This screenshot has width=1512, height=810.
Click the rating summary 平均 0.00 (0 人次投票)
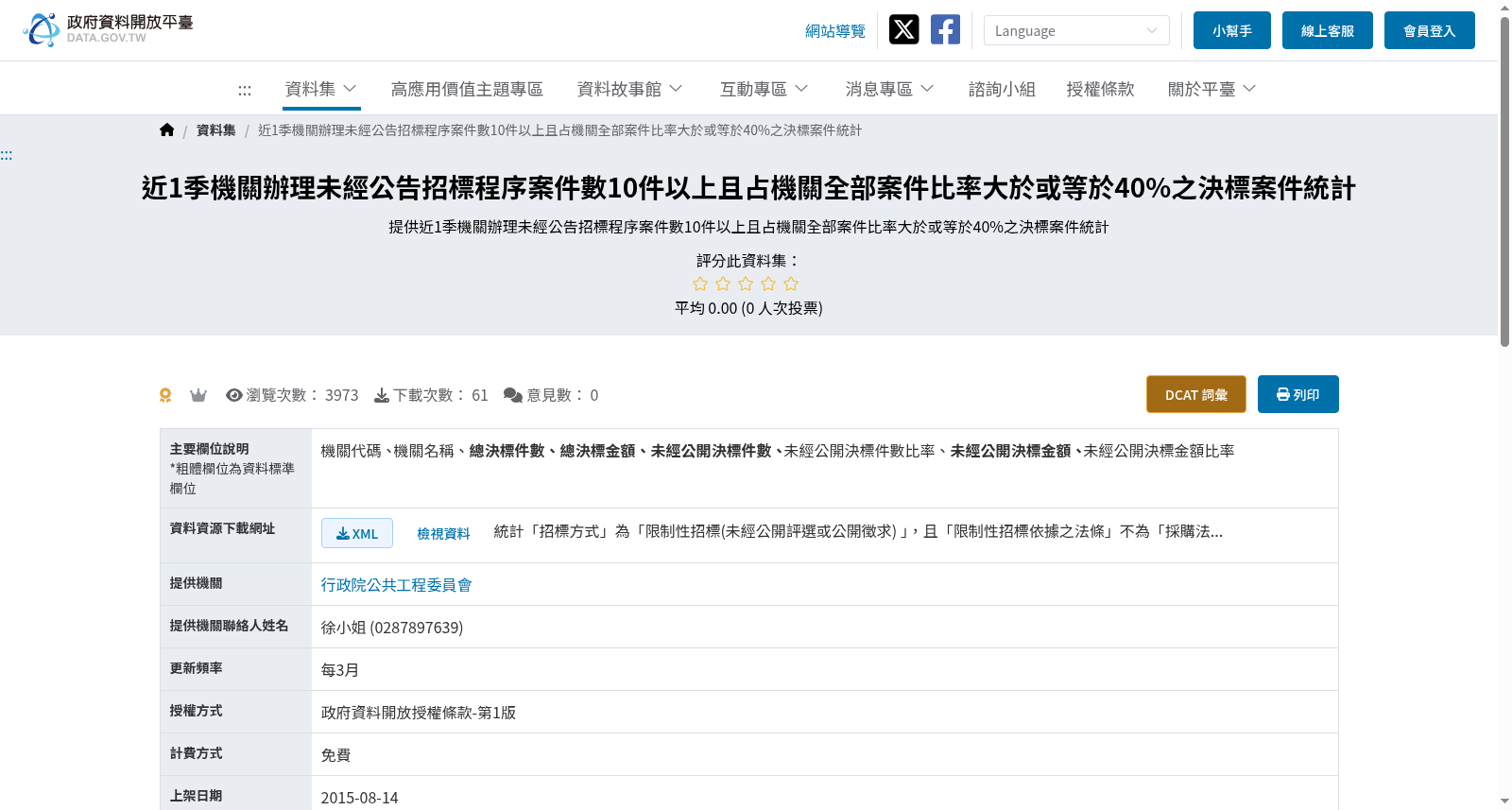748,308
